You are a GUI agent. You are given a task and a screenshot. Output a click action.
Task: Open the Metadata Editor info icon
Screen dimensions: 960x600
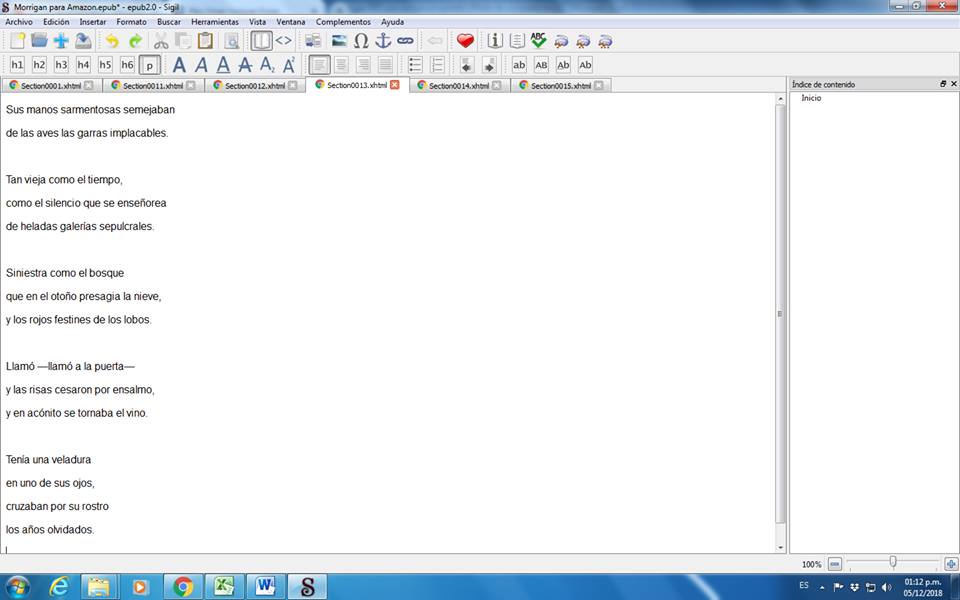(x=495, y=41)
